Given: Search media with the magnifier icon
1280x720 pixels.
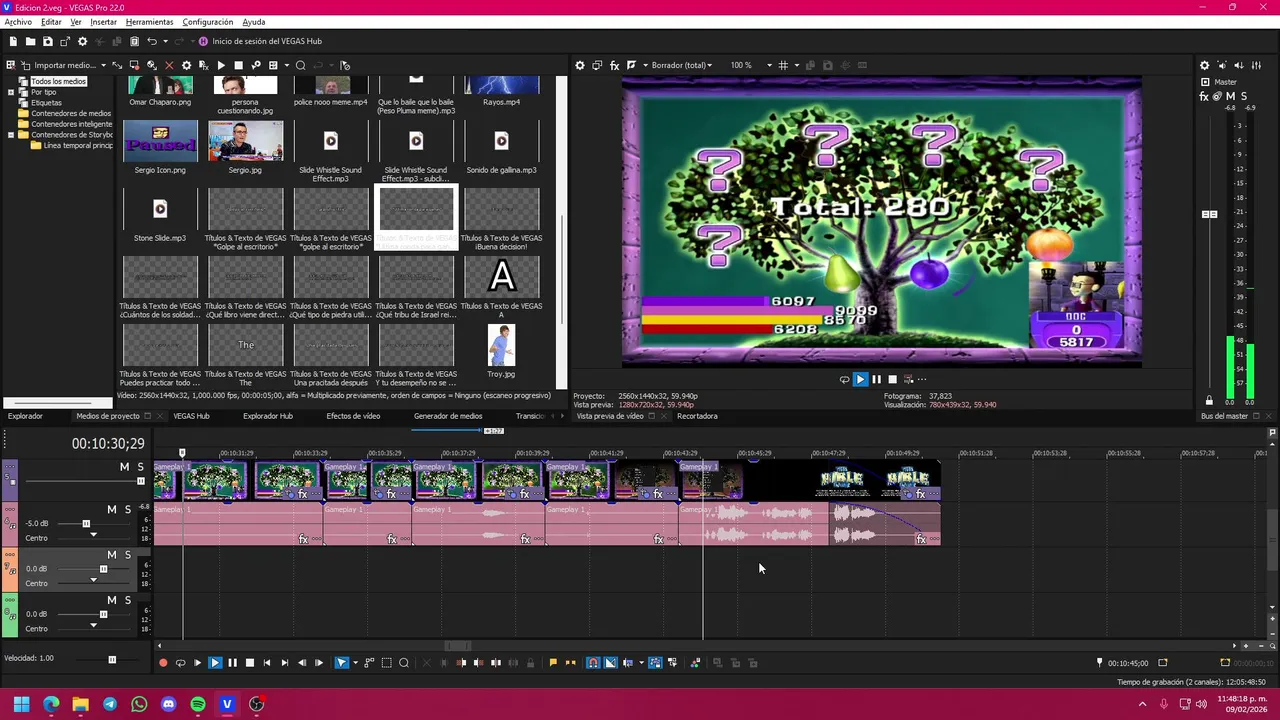Looking at the screenshot, I should 300,65.
